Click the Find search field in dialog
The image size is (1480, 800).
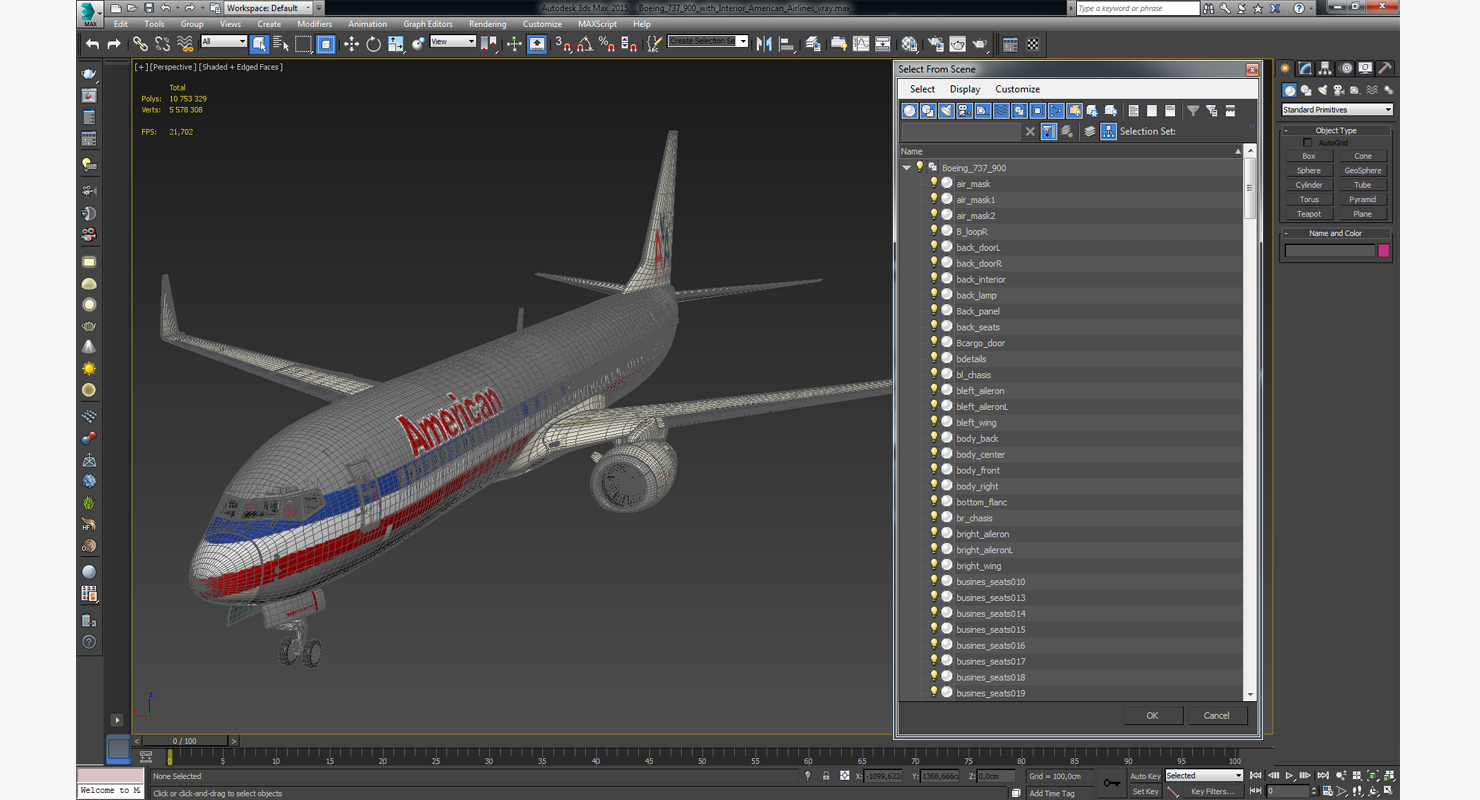coord(960,131)
